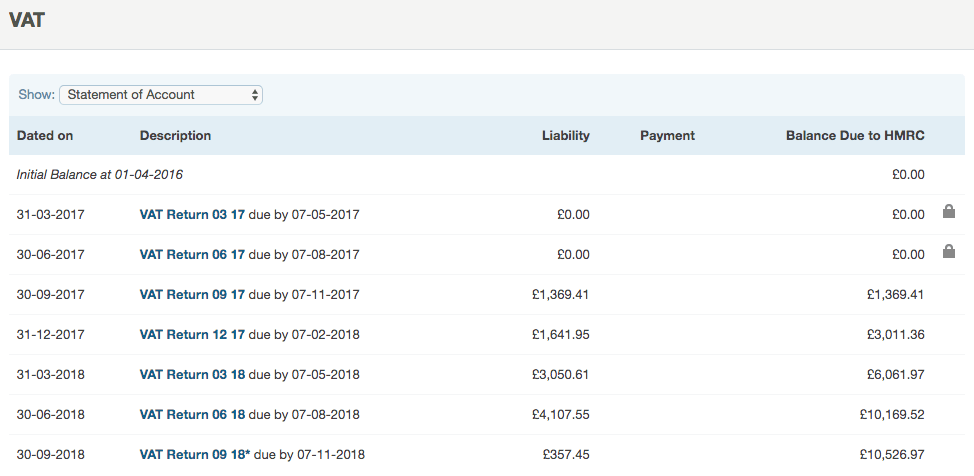Screen dimensions: 974x476
Task: Click the Liability column header
Action: pos(566,135)
